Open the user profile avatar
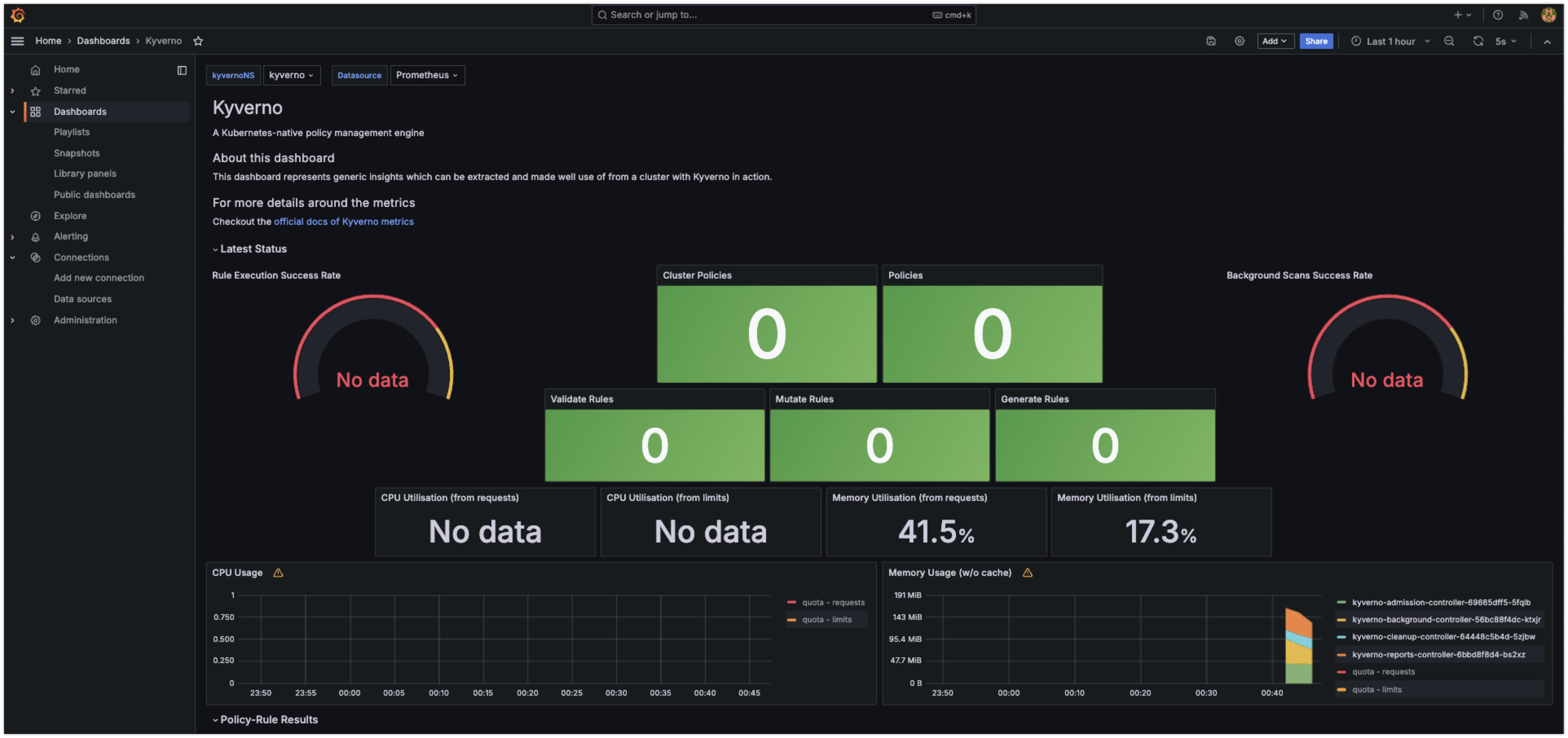 click(1548, 15)
